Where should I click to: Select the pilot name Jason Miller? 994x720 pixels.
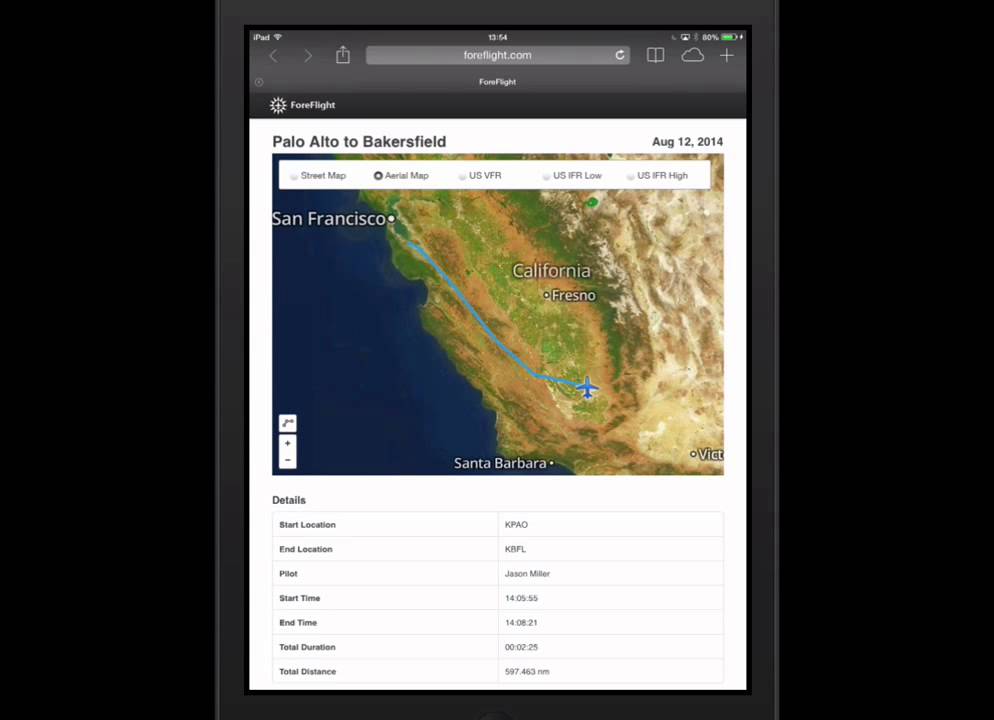click(x=527, y=574)
